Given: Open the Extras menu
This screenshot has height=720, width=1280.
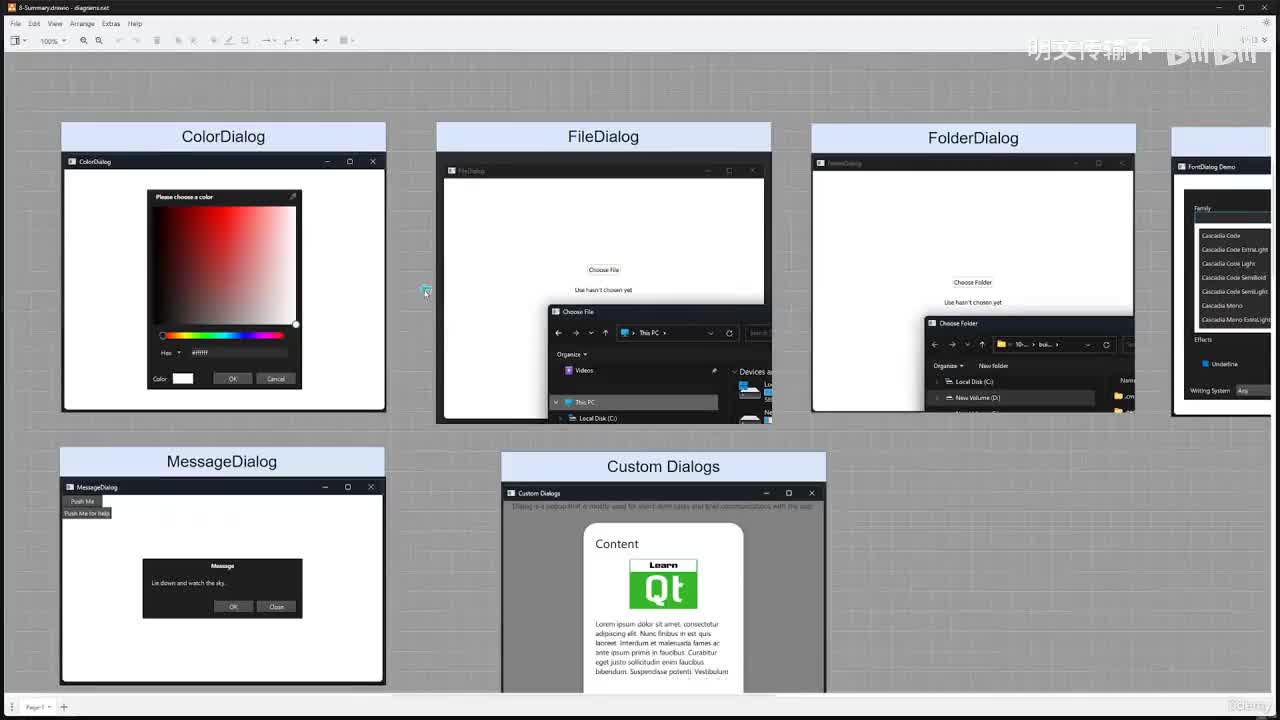Looking at the screenshot, I should 111,23.
